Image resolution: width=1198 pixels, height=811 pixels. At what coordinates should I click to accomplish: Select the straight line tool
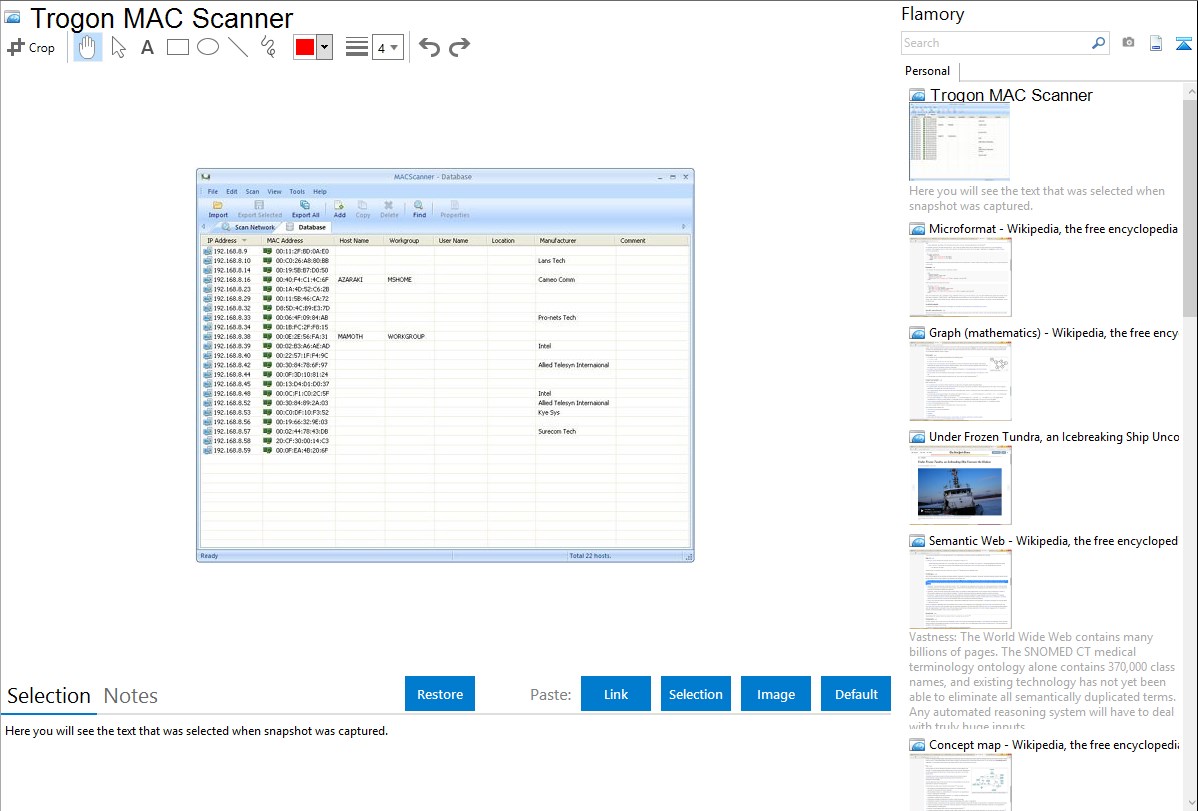[238, 47]
